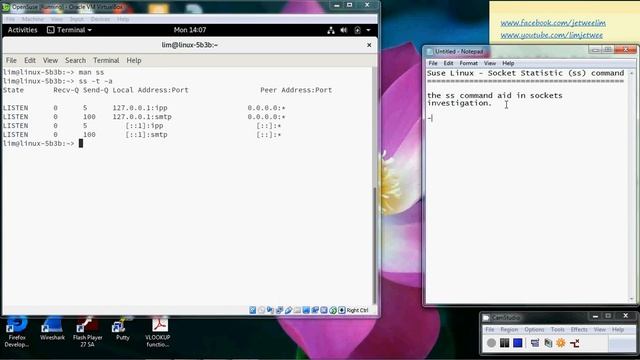Open the terminal Search menu
Viewport: 640px width, 360px height.
pyautogui.click(x=76, y=60)
